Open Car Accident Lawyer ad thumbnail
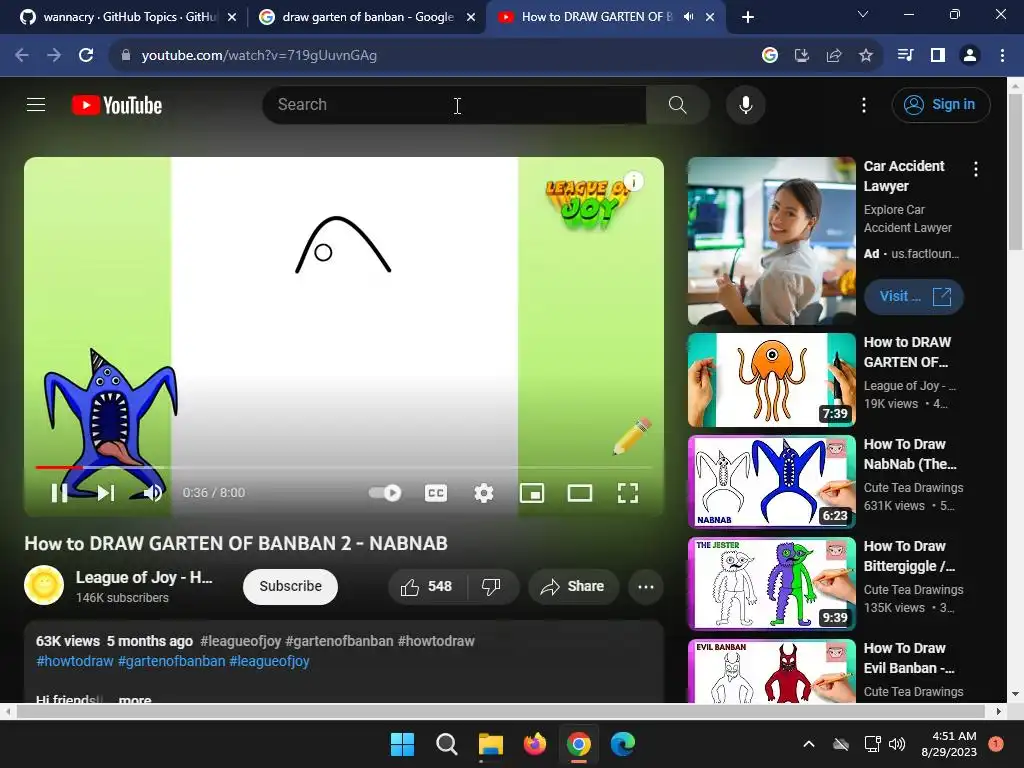 [x=771, y=241]
